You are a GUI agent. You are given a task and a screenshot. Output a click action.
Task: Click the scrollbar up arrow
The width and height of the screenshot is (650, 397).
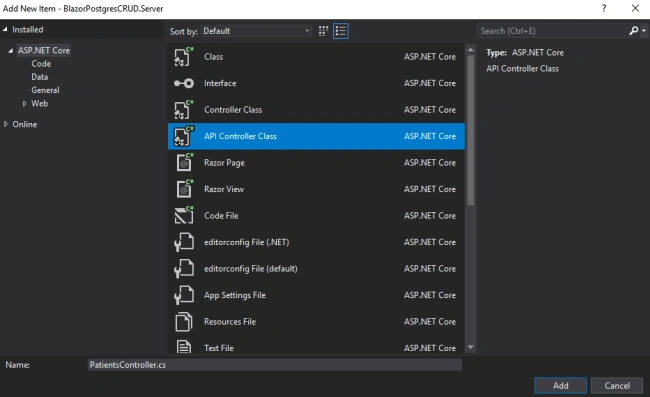[x=471, y=50]
